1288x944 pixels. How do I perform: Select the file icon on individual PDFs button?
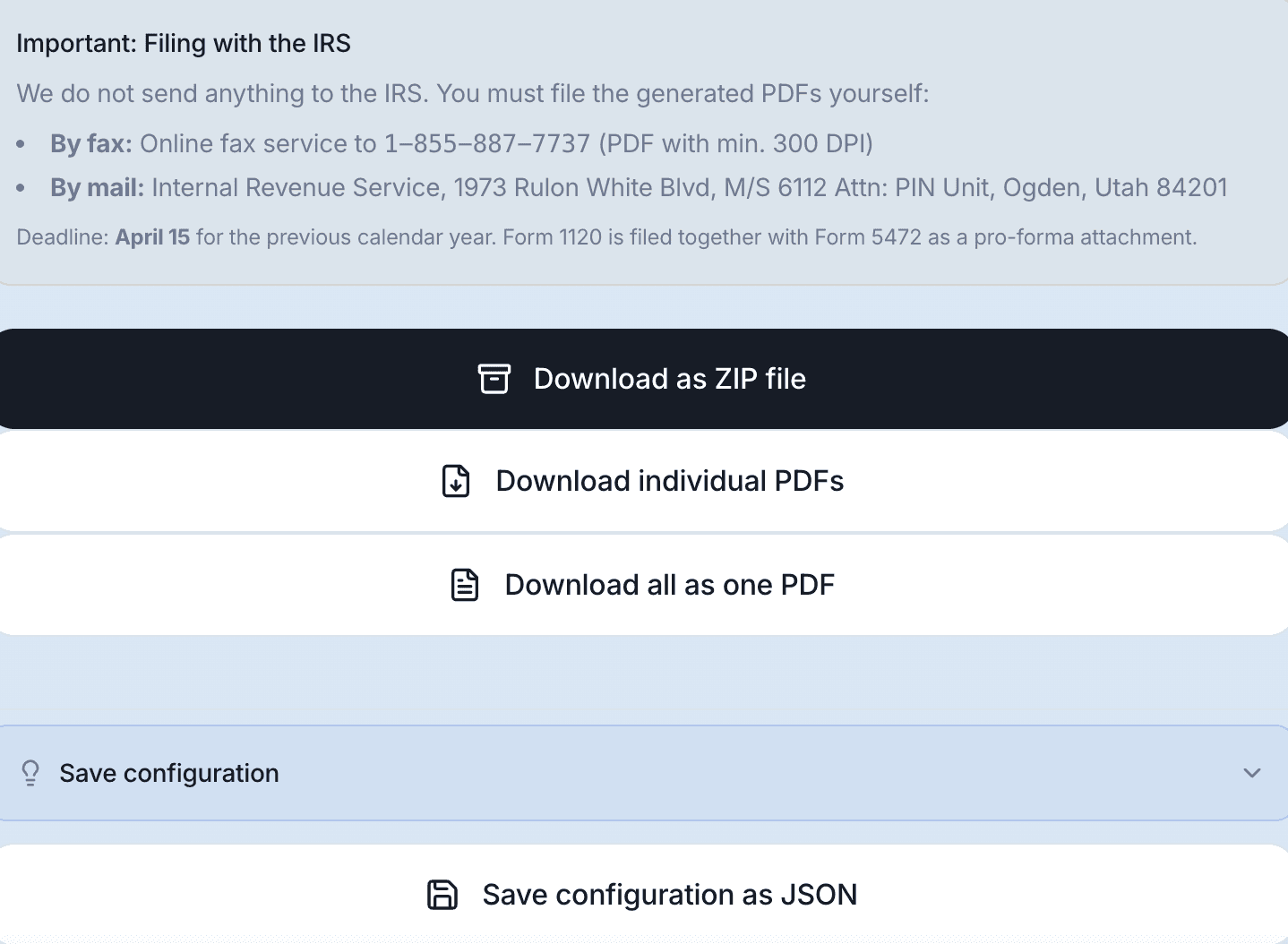point(455,481)
